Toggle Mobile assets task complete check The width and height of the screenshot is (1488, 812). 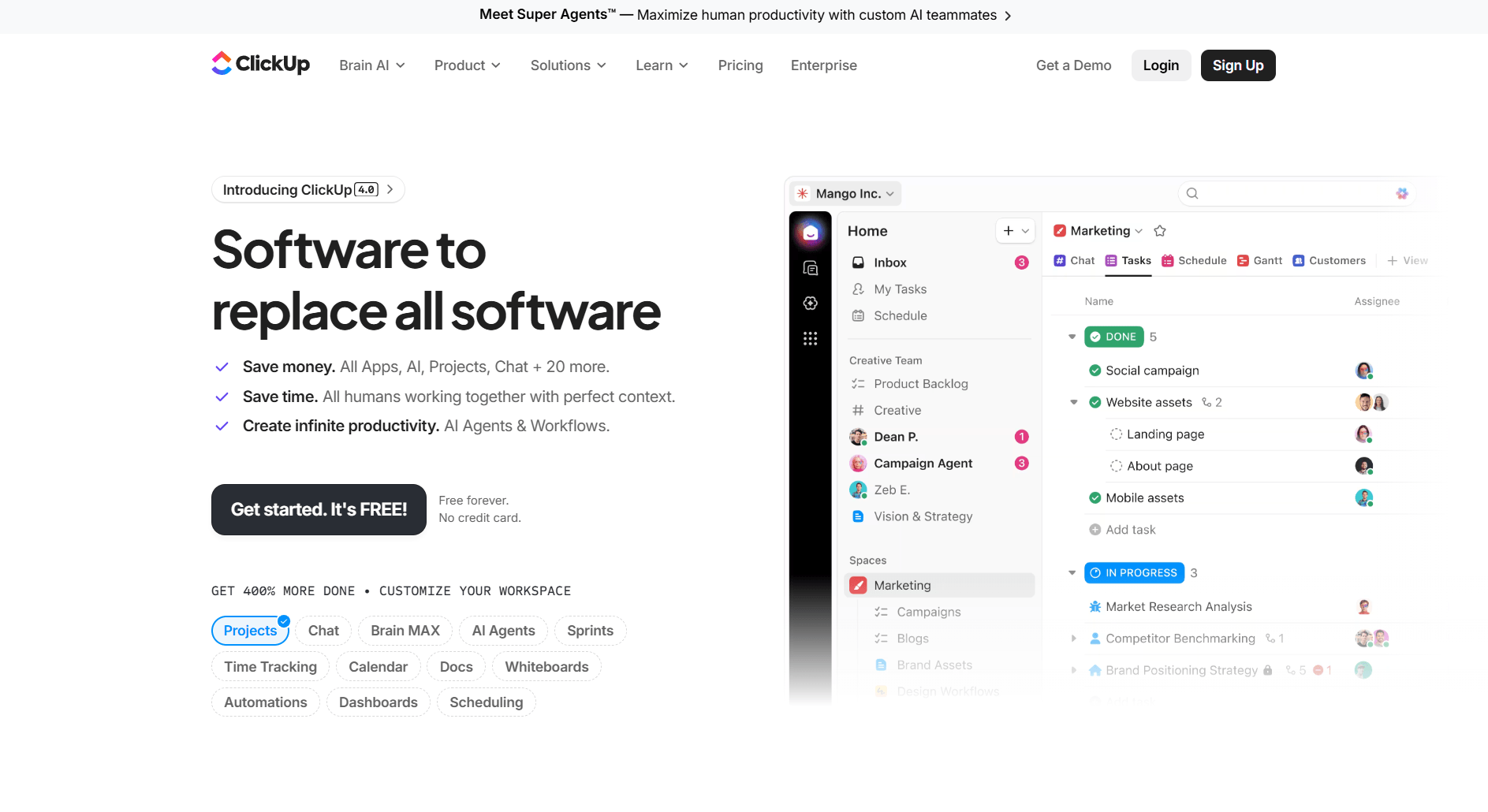1095,497
